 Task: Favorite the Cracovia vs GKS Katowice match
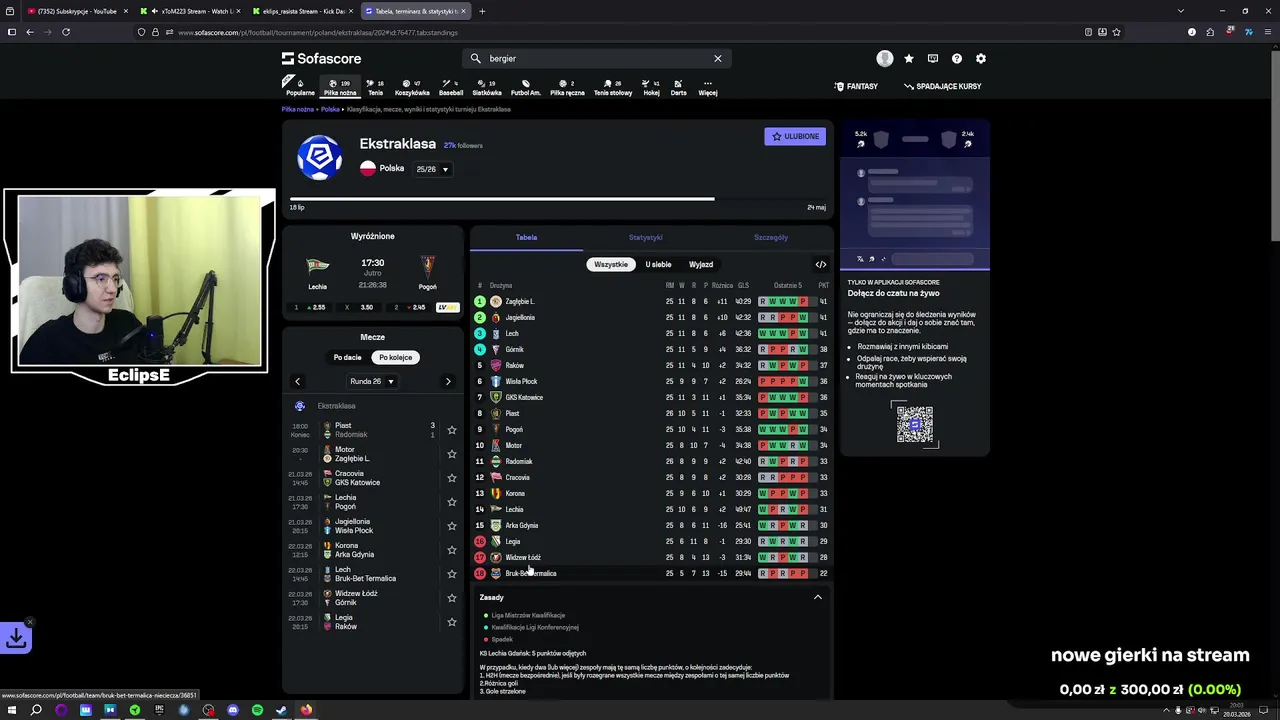point(452,478)
